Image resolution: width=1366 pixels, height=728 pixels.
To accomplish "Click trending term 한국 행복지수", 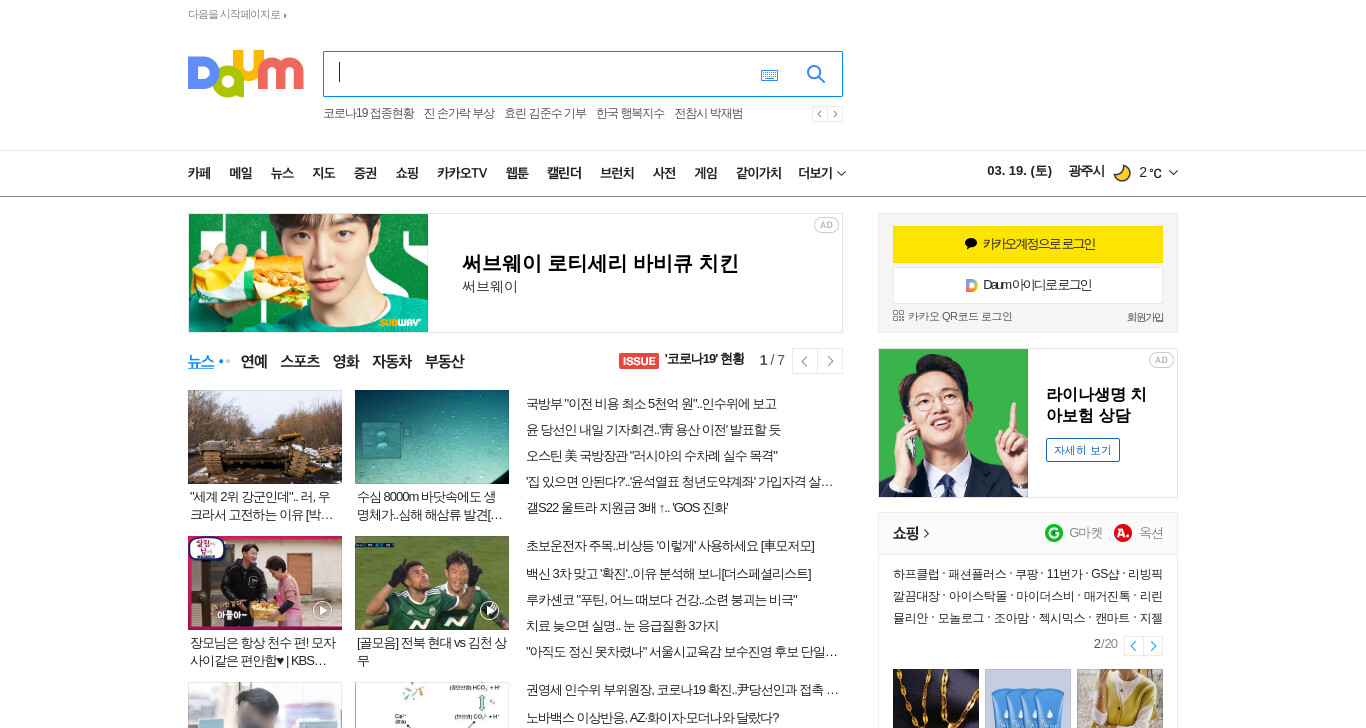I will [x=630, y=114].
